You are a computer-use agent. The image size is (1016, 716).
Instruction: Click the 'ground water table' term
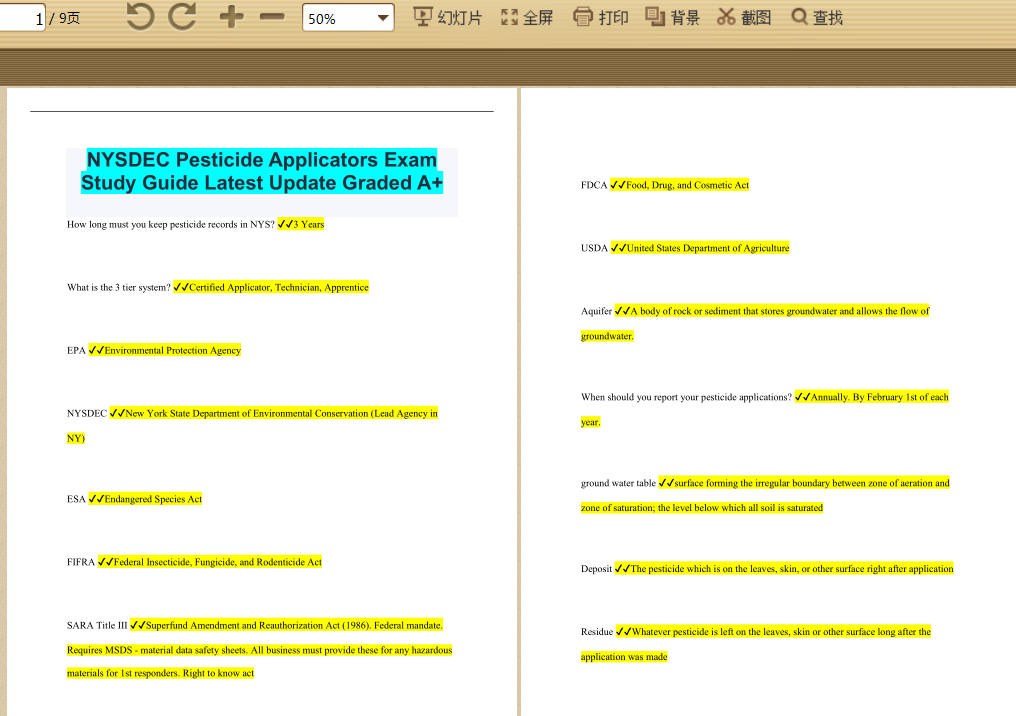coord(618,483)
